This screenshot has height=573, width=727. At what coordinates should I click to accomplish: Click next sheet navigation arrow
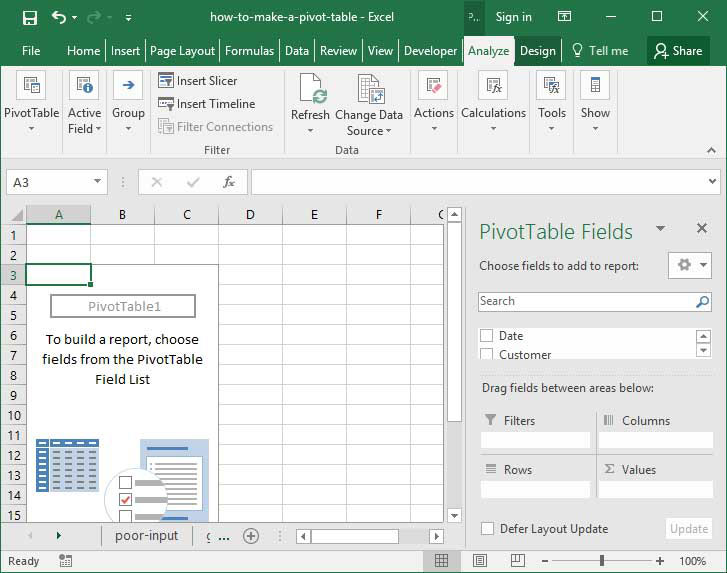(x=58, y=536)
